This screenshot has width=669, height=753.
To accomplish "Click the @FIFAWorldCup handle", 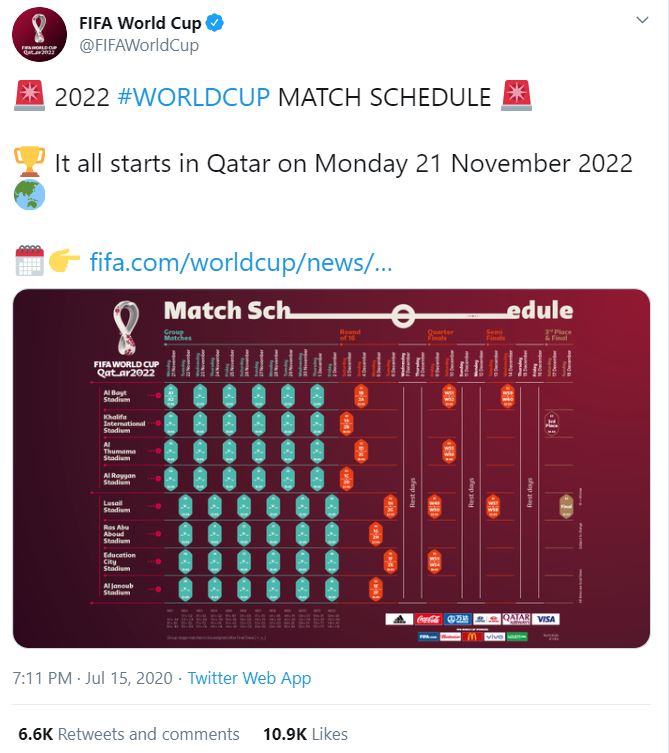I will coord(139,45).
